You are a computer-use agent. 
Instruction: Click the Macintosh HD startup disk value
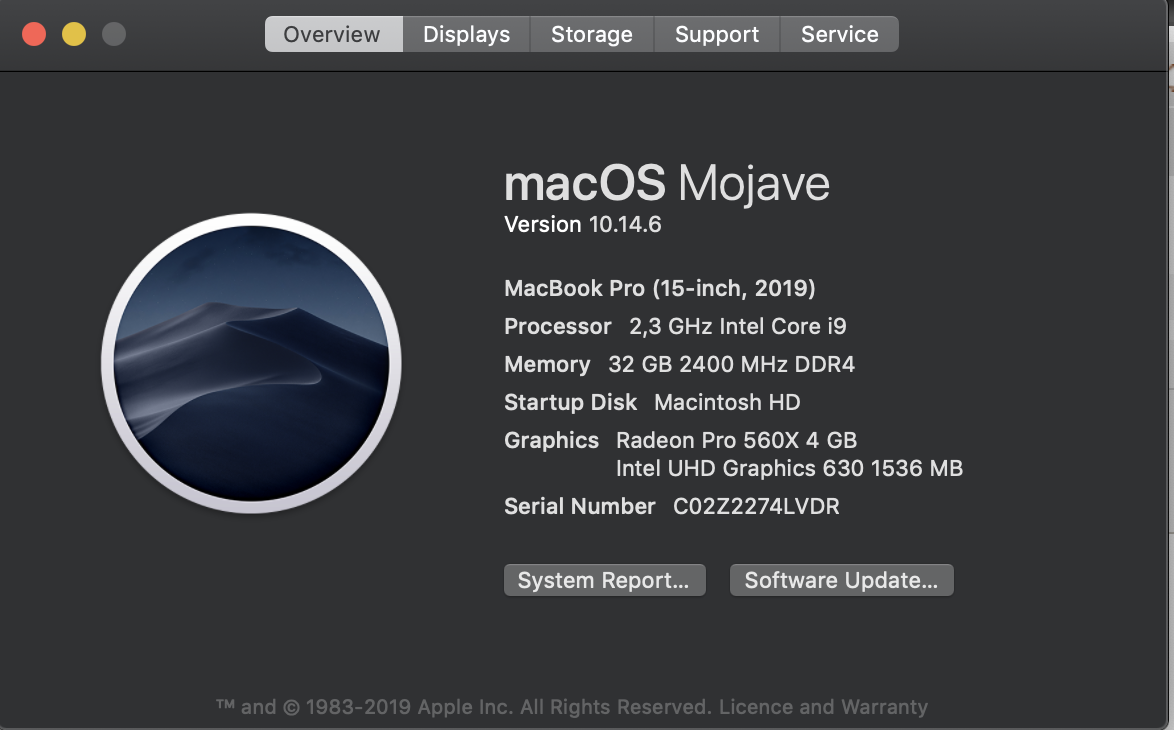727,402
